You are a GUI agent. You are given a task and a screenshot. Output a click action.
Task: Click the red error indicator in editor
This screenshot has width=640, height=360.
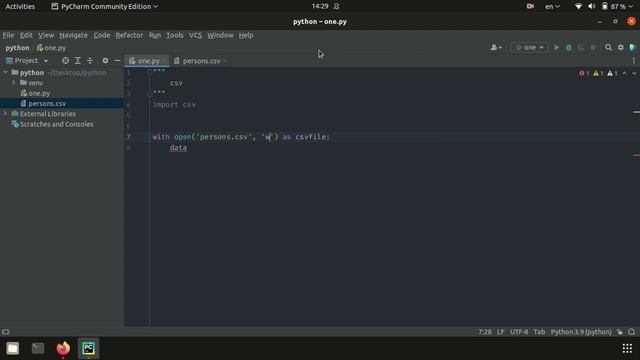pos(584,73)
